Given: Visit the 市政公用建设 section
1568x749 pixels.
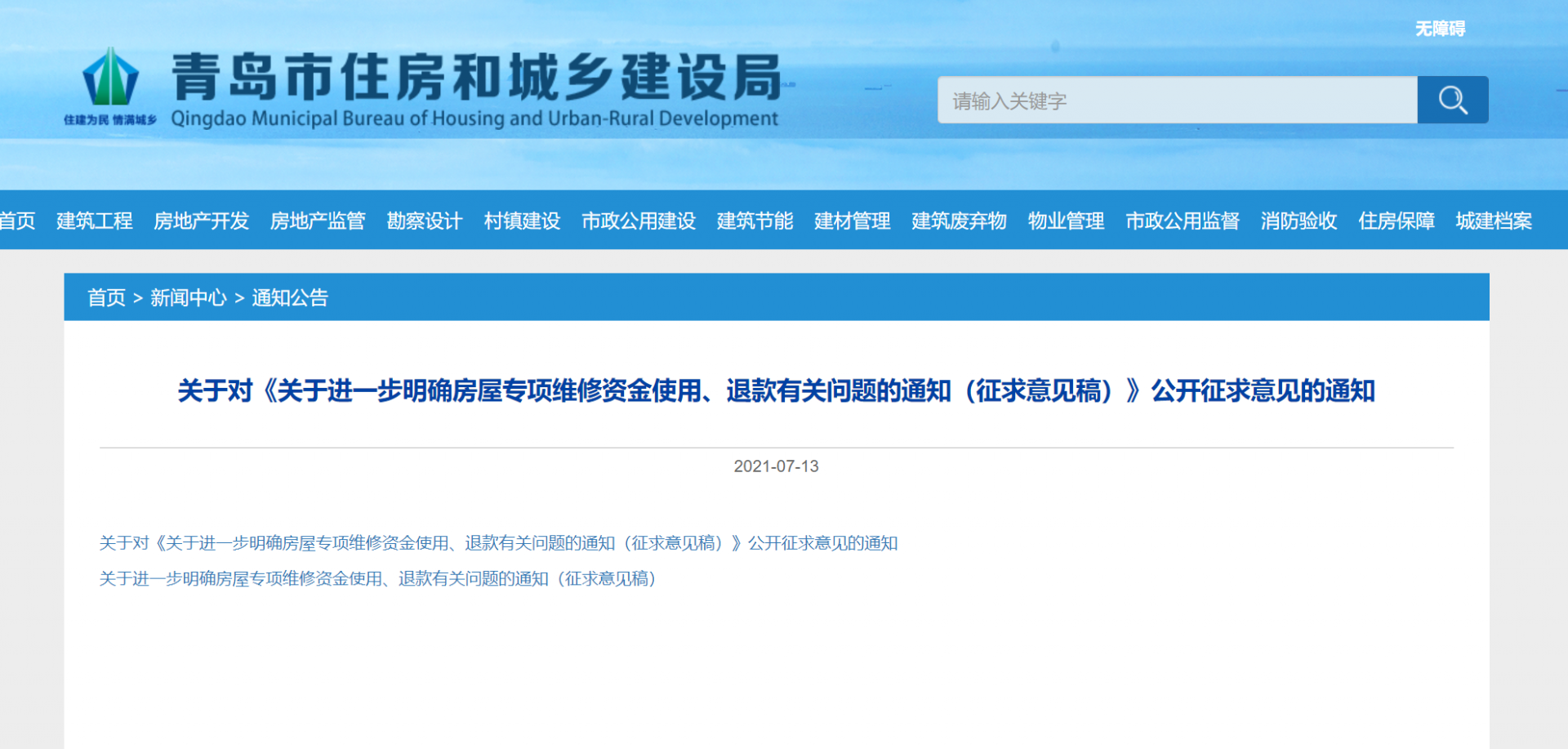Looking at the screenshot, I should pos(639,221).
